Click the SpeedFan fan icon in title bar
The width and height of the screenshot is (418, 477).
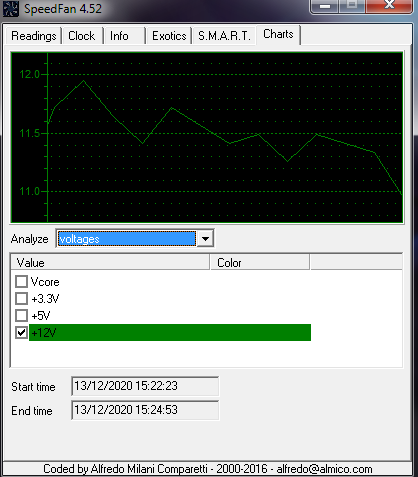(x=11, y=8)
